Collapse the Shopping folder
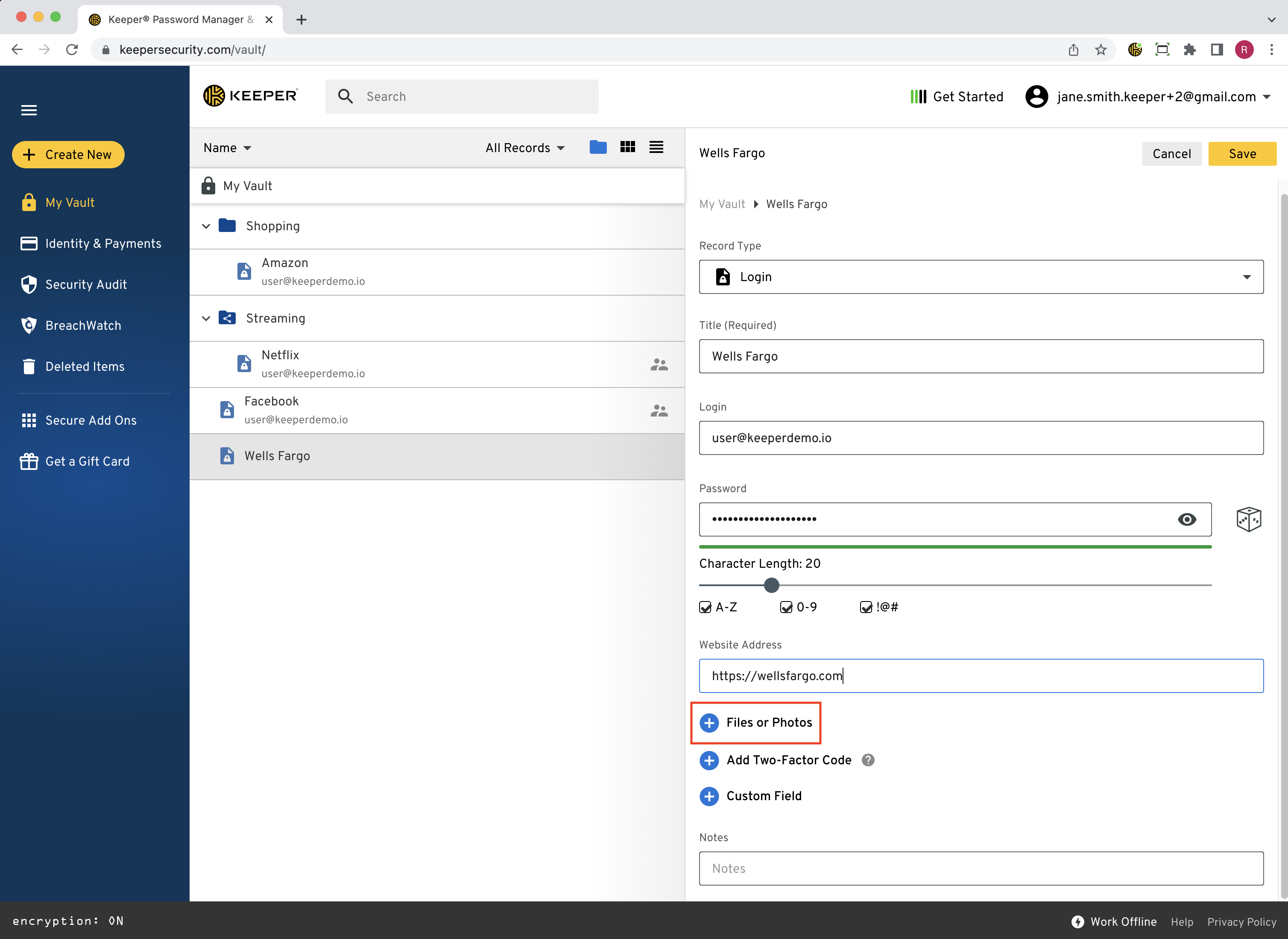The width and height of the screenshot is (1288, 939). coord(206,226)
